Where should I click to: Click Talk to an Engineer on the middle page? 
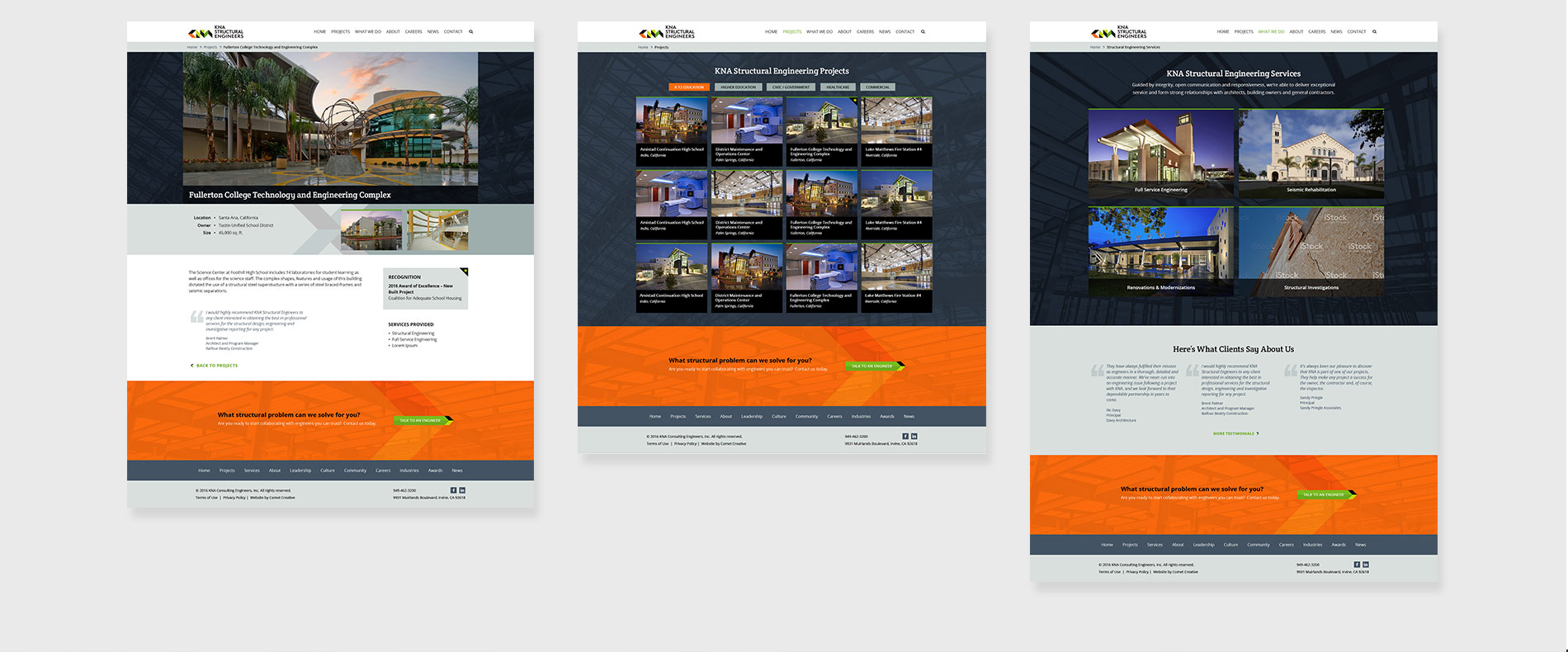(x=875, y=366)
